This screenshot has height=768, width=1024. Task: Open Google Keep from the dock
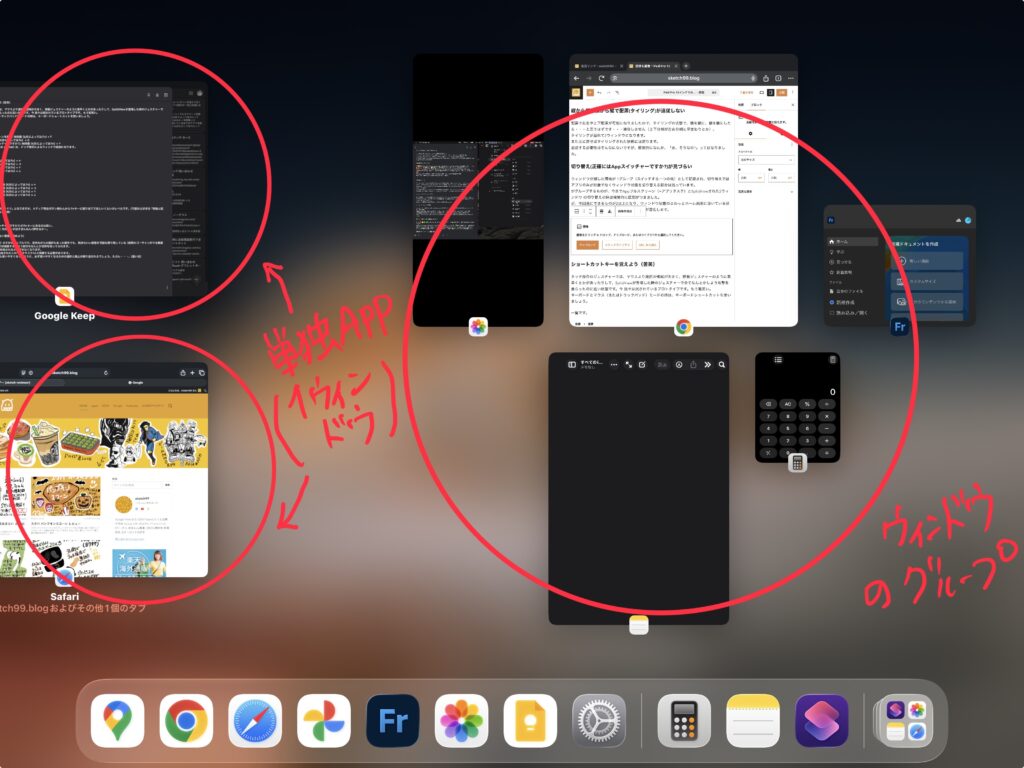pyautogui.click(x=530, y=721)
